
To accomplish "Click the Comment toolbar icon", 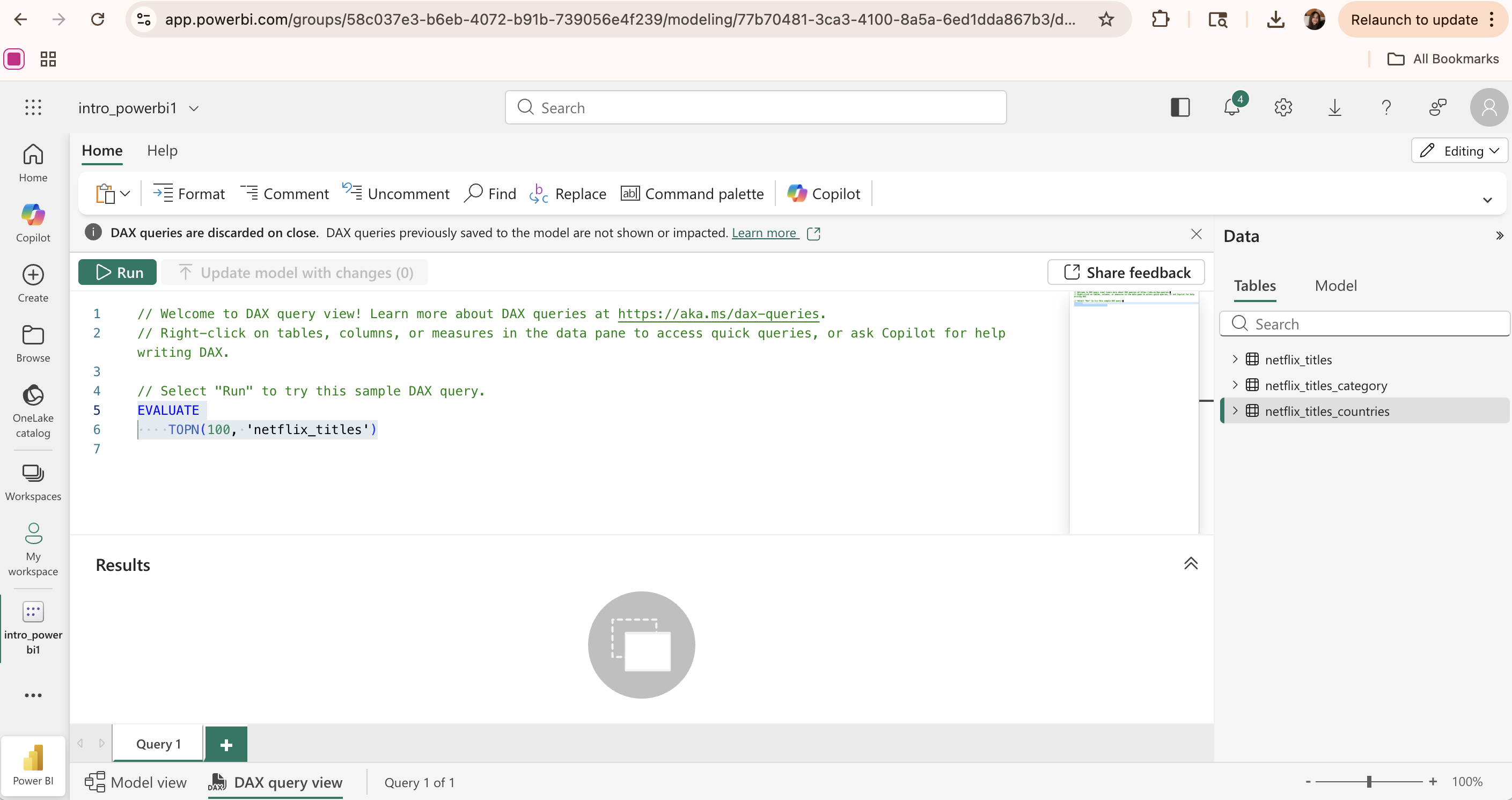I will click(x=249, y=193).
